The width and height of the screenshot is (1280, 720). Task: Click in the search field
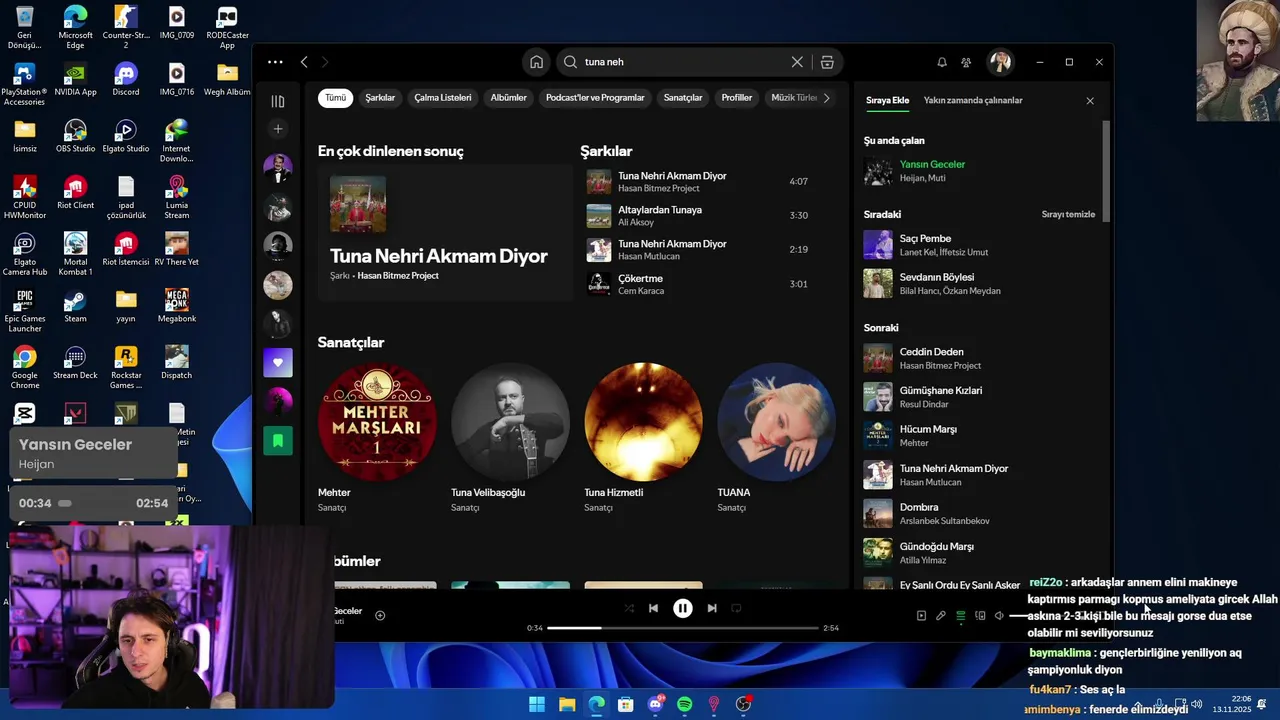coord(685,62)
